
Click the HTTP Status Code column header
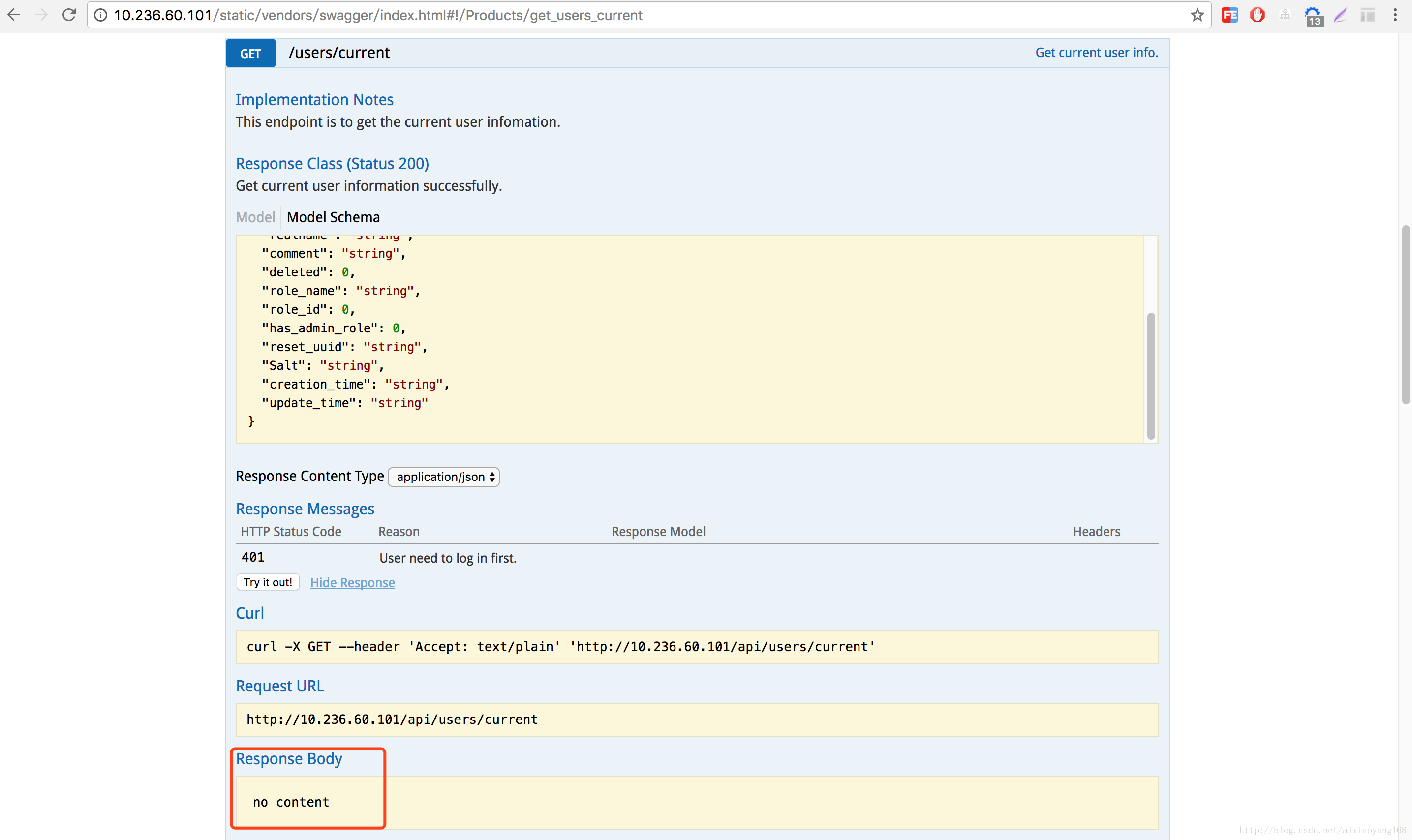click(x=291, y=532)
